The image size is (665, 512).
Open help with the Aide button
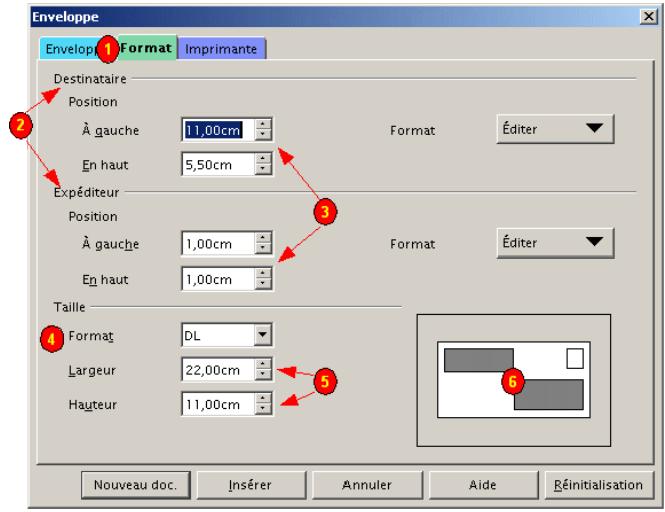[x=483, y=485]
